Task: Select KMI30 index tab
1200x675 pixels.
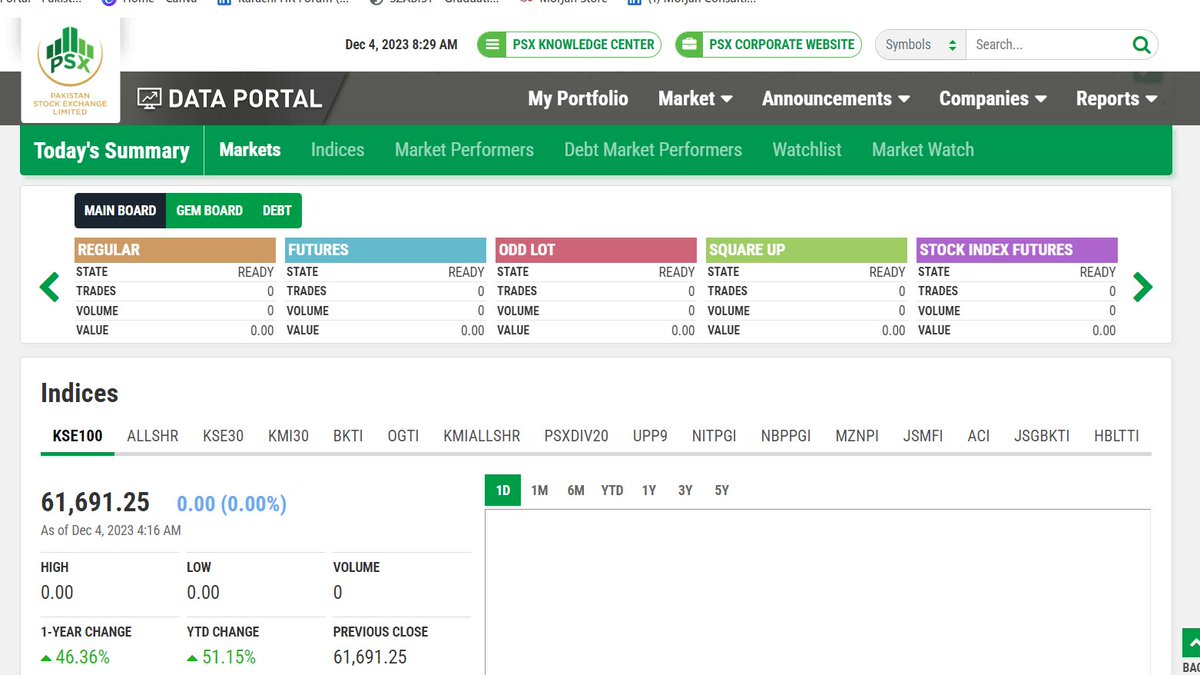Action: point(288,436)
